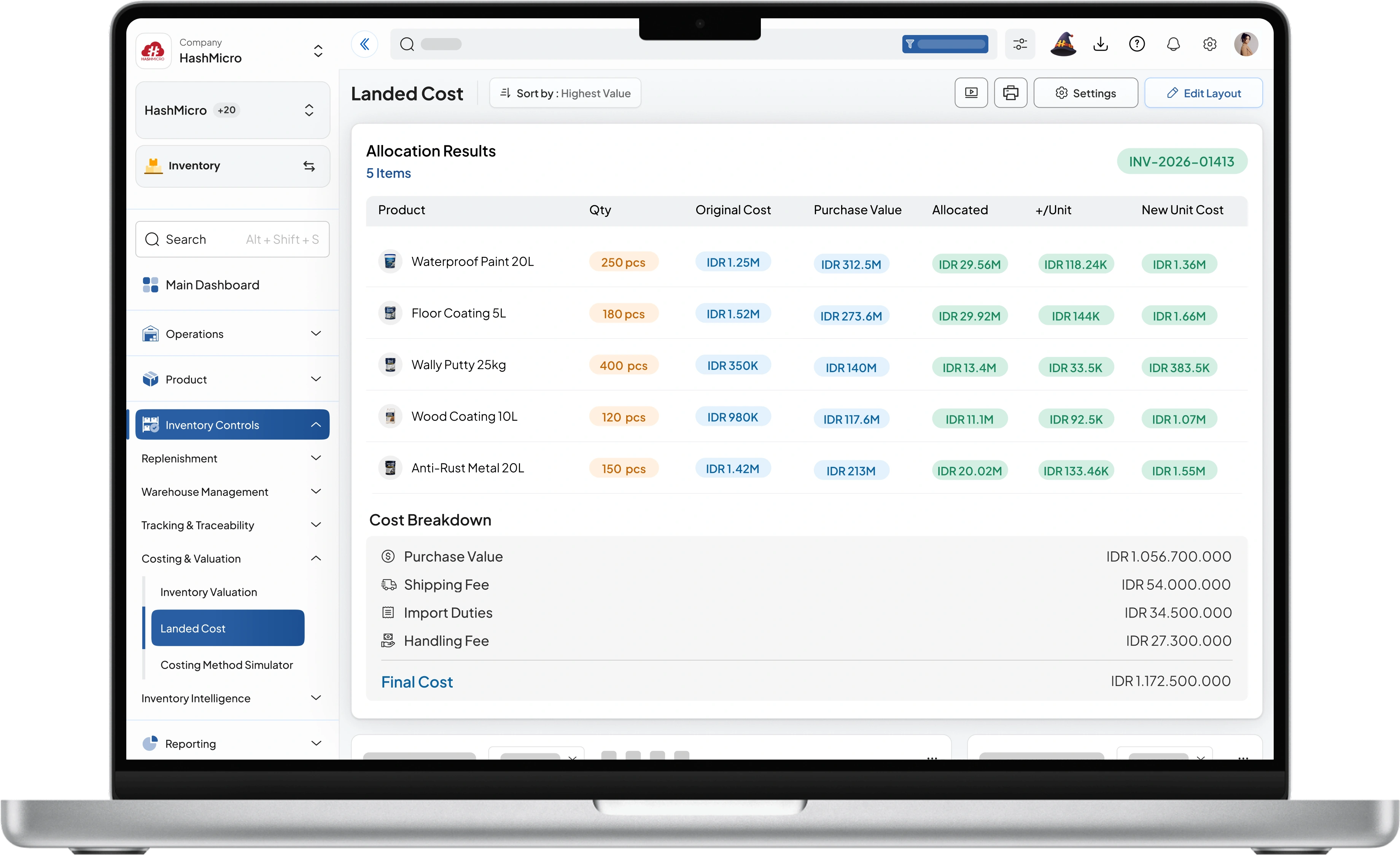This screenshot has width=1400, height=855.
Task: Open the top bar settings gear icon
Action: [x=1210, y=44]
